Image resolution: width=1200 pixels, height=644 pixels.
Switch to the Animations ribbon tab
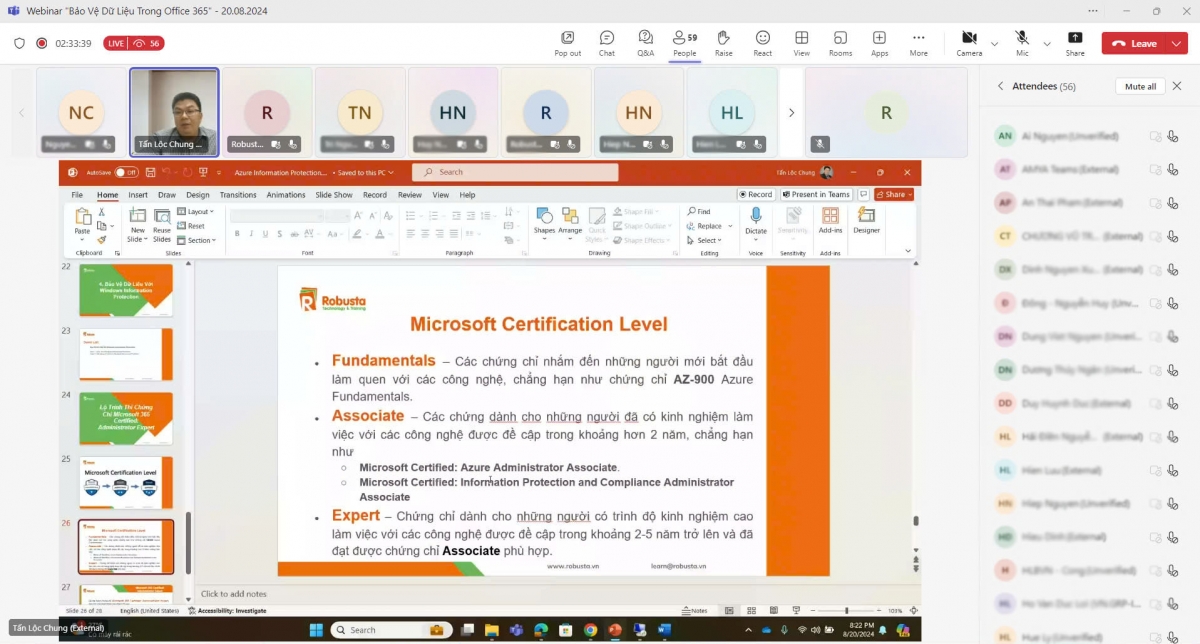286,195
